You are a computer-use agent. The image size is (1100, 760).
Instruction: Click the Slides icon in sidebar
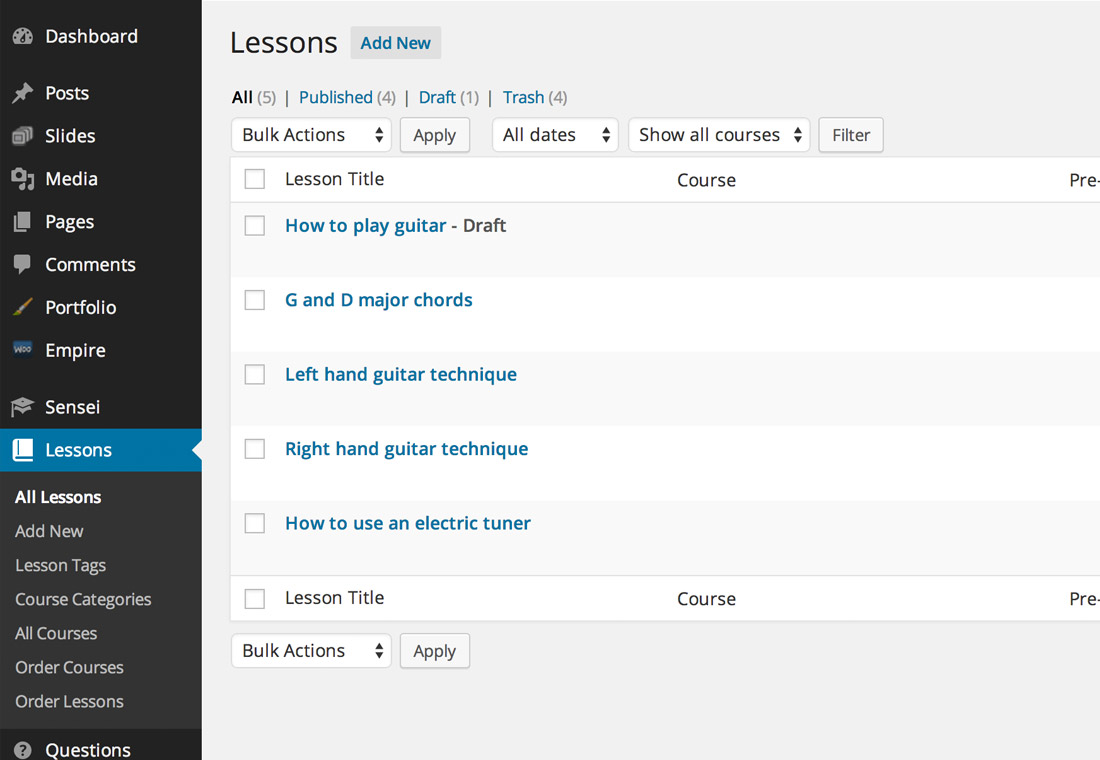pyautogui.click(x=22, y=136)
